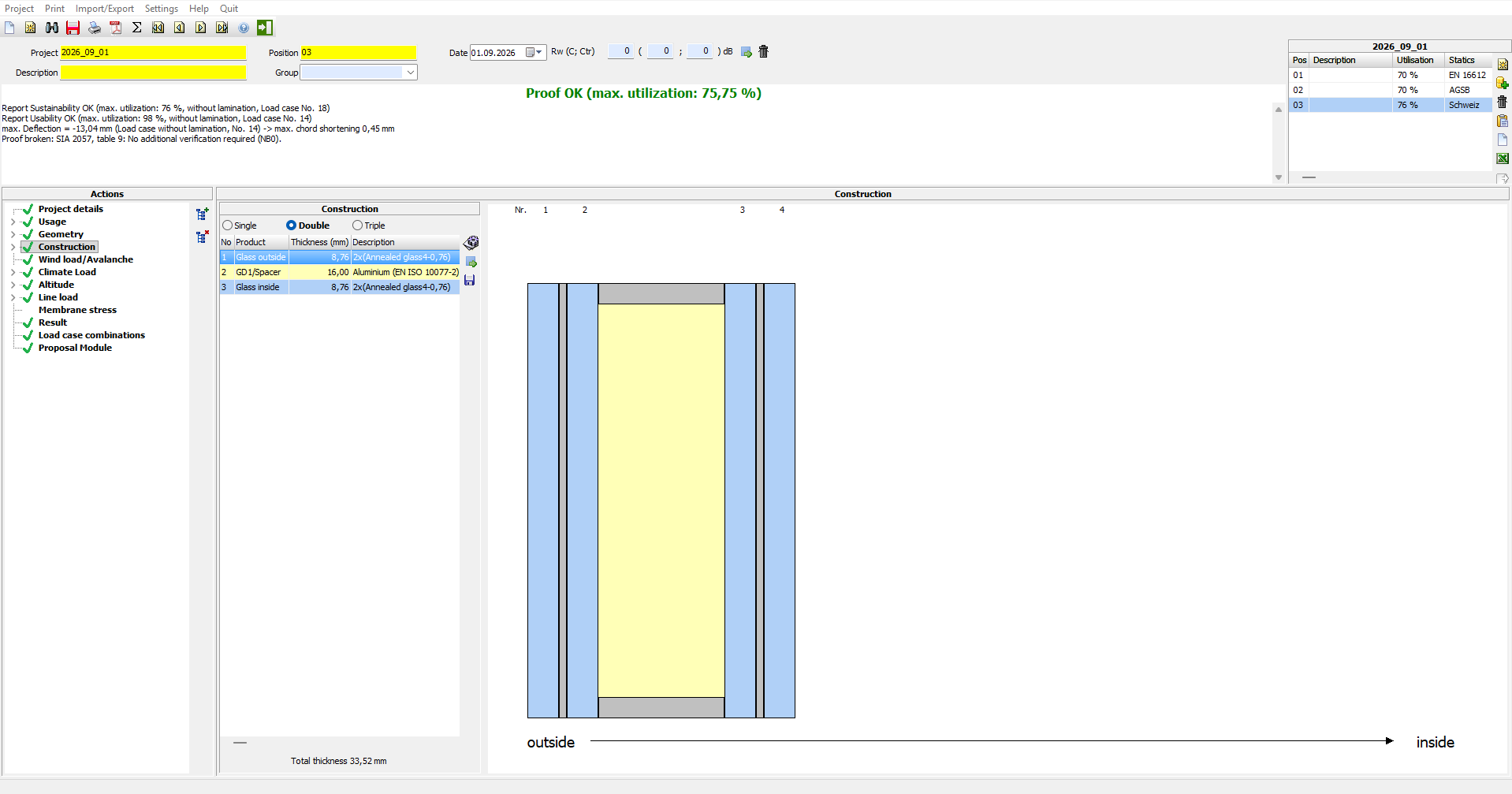Open the Date picker dropdown arrow
This screenshot has height=794, width=1512.
539,53
